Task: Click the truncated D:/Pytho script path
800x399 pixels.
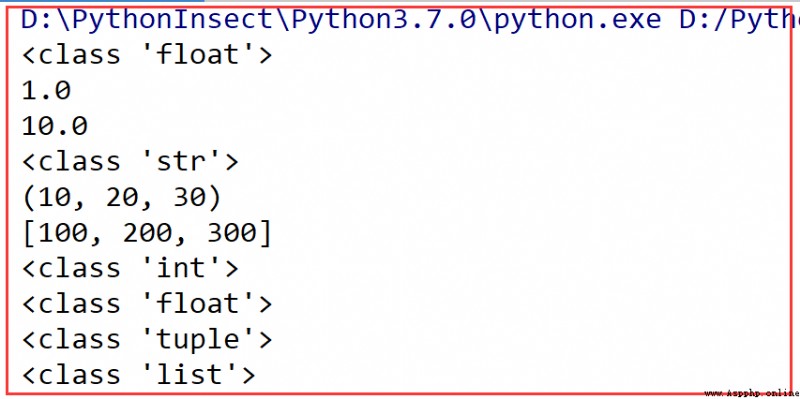Action: pos(740,21)
